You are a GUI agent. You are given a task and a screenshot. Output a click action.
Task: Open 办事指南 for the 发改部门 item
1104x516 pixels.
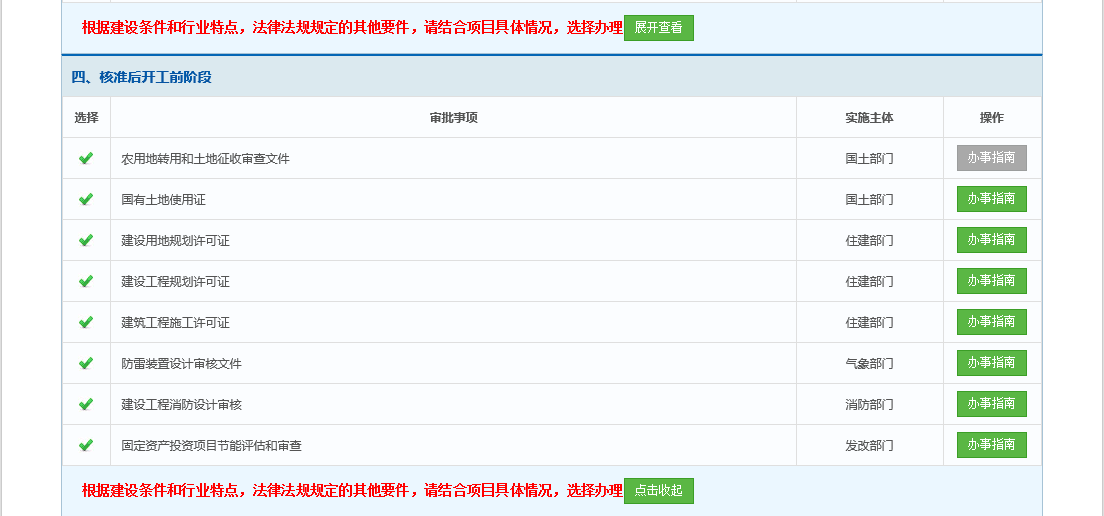(x=991, y=445)
